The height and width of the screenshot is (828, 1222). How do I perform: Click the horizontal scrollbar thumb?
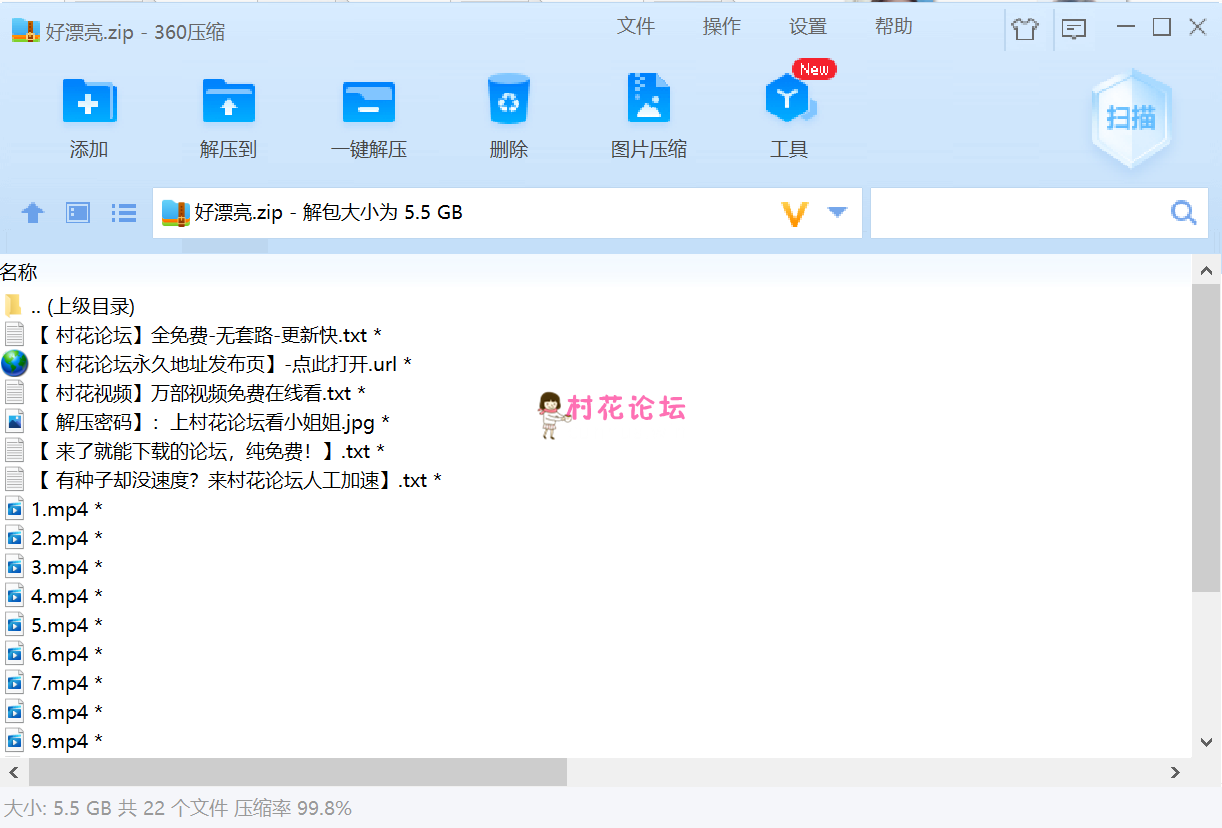[x=298, y=772]
